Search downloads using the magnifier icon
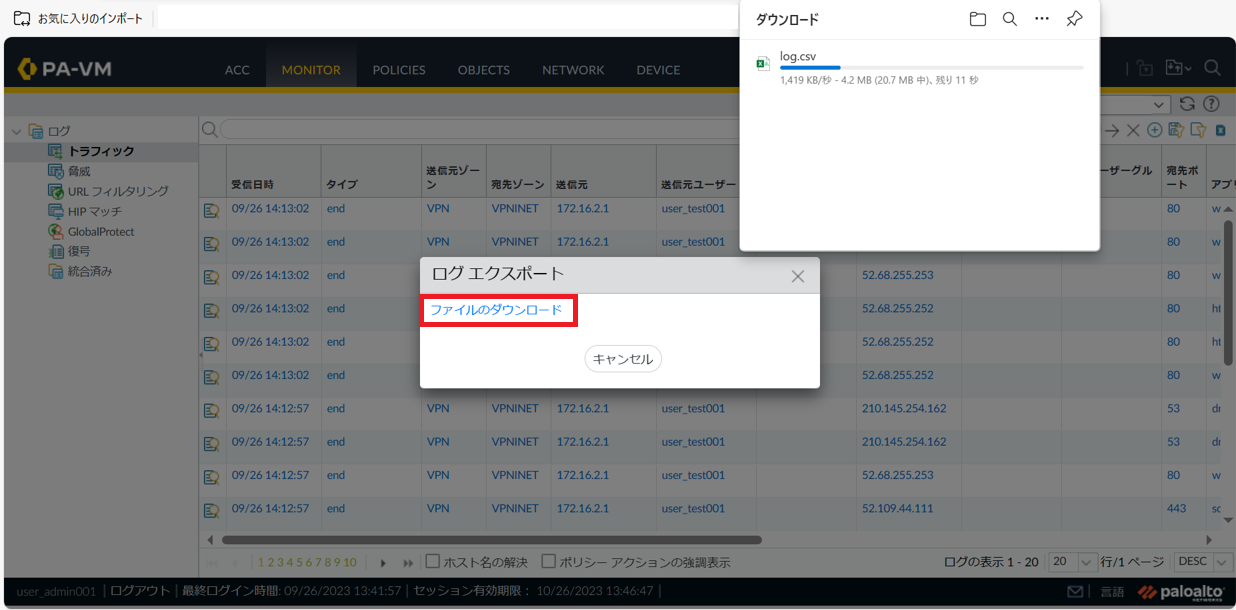 point(1010,19)
